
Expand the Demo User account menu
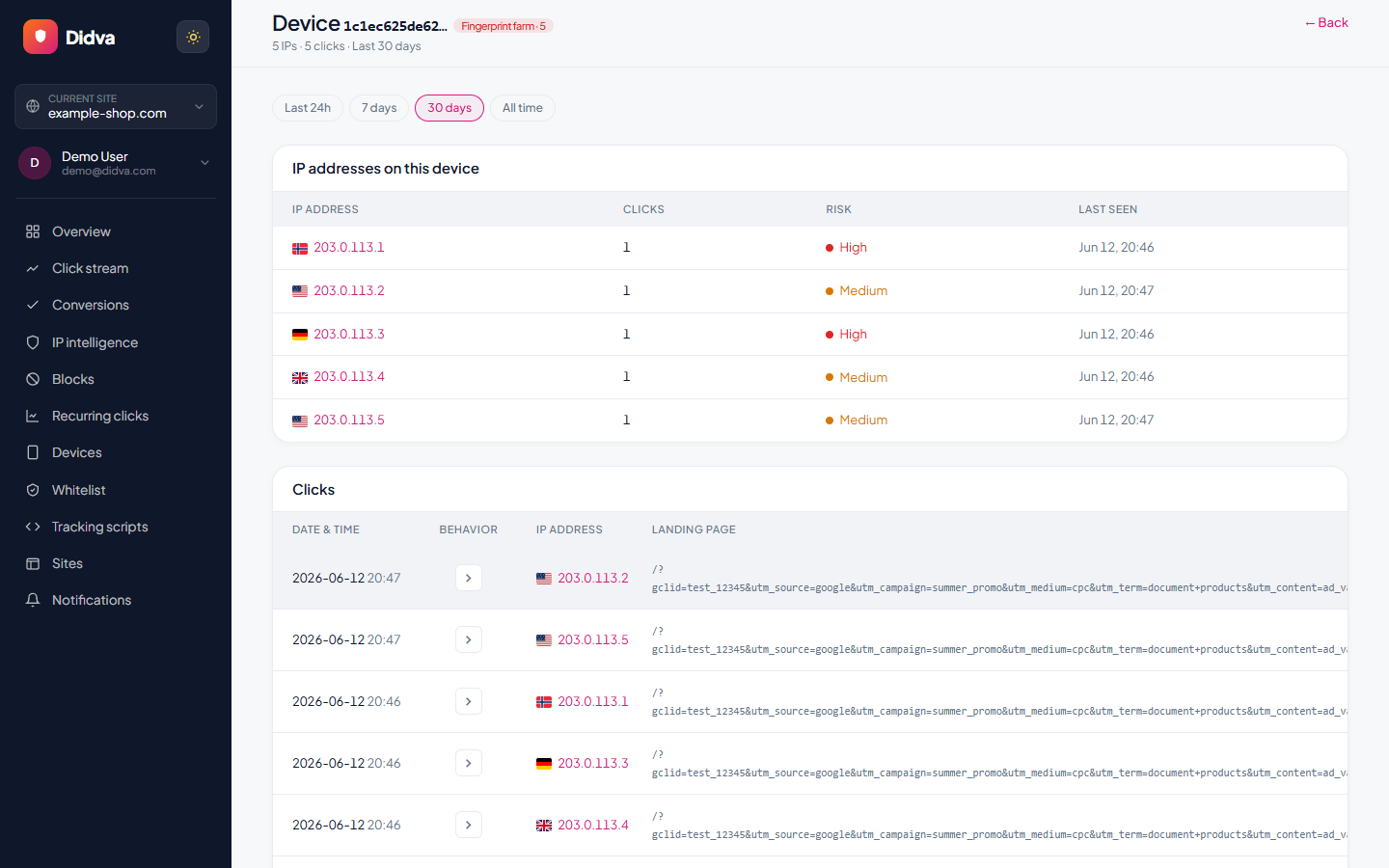[x=116, y=163]
